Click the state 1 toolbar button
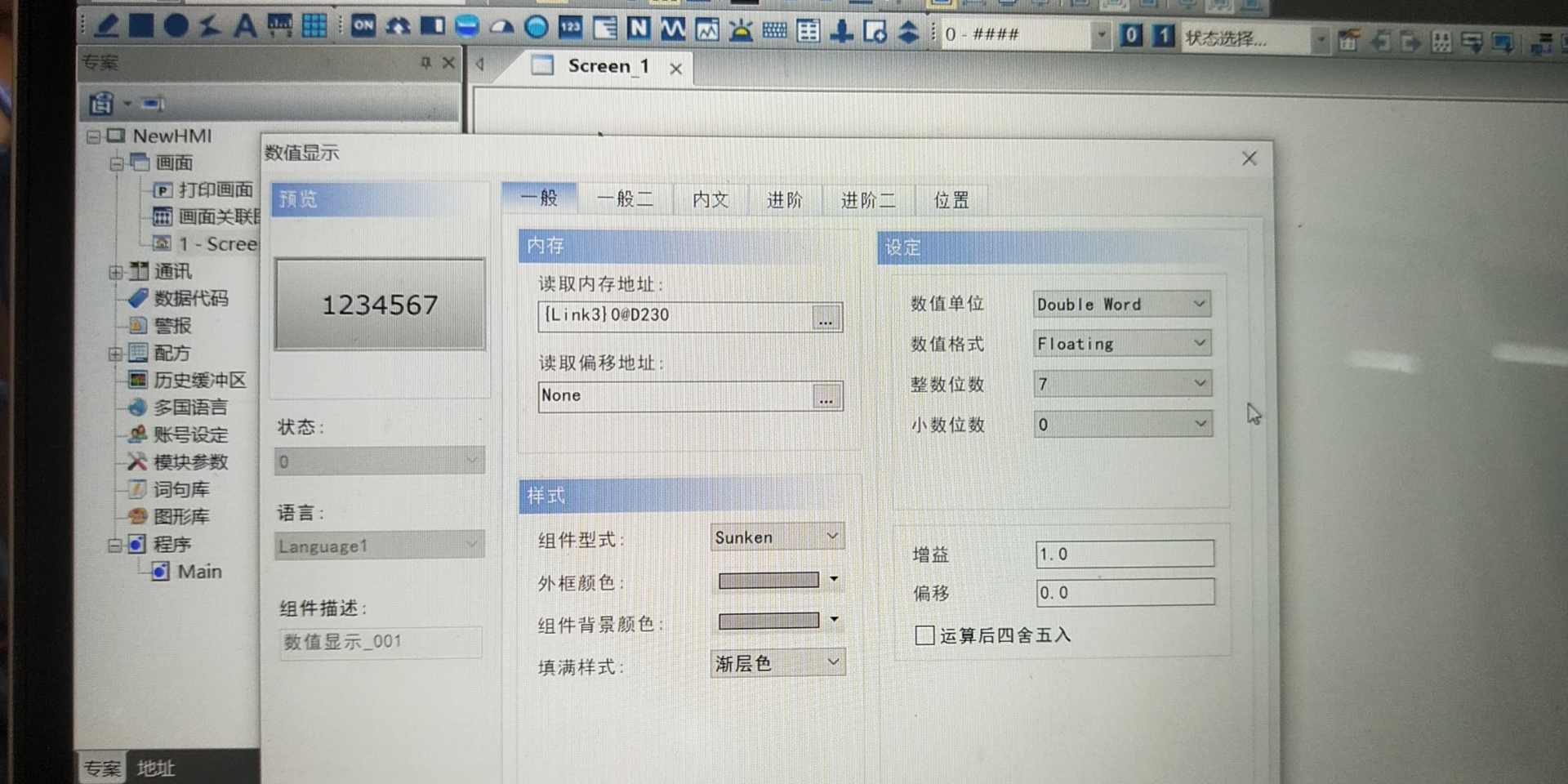This screenshot has width=1568, height=784. point(1163,35)
